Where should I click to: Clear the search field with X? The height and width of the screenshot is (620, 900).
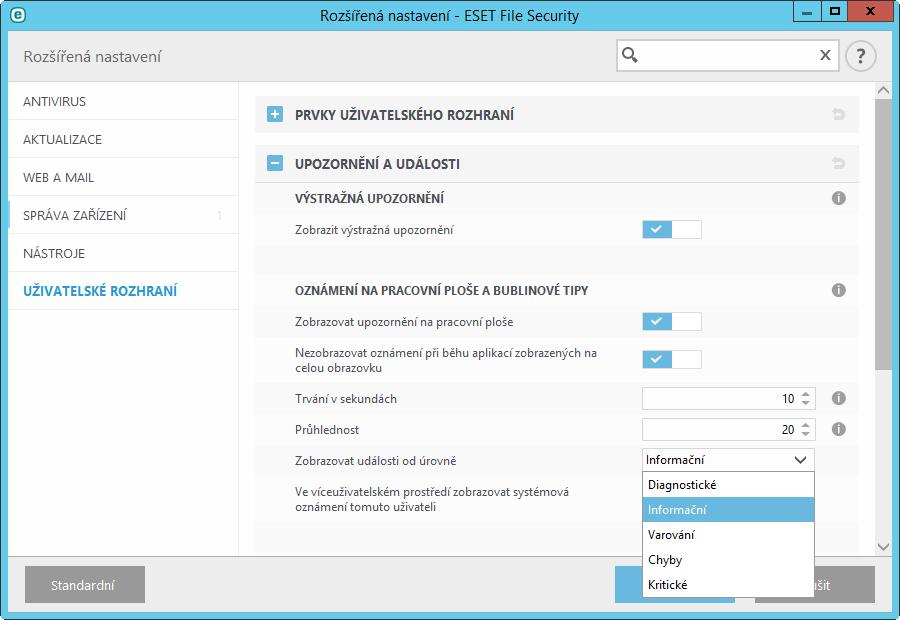coord(825,55)
